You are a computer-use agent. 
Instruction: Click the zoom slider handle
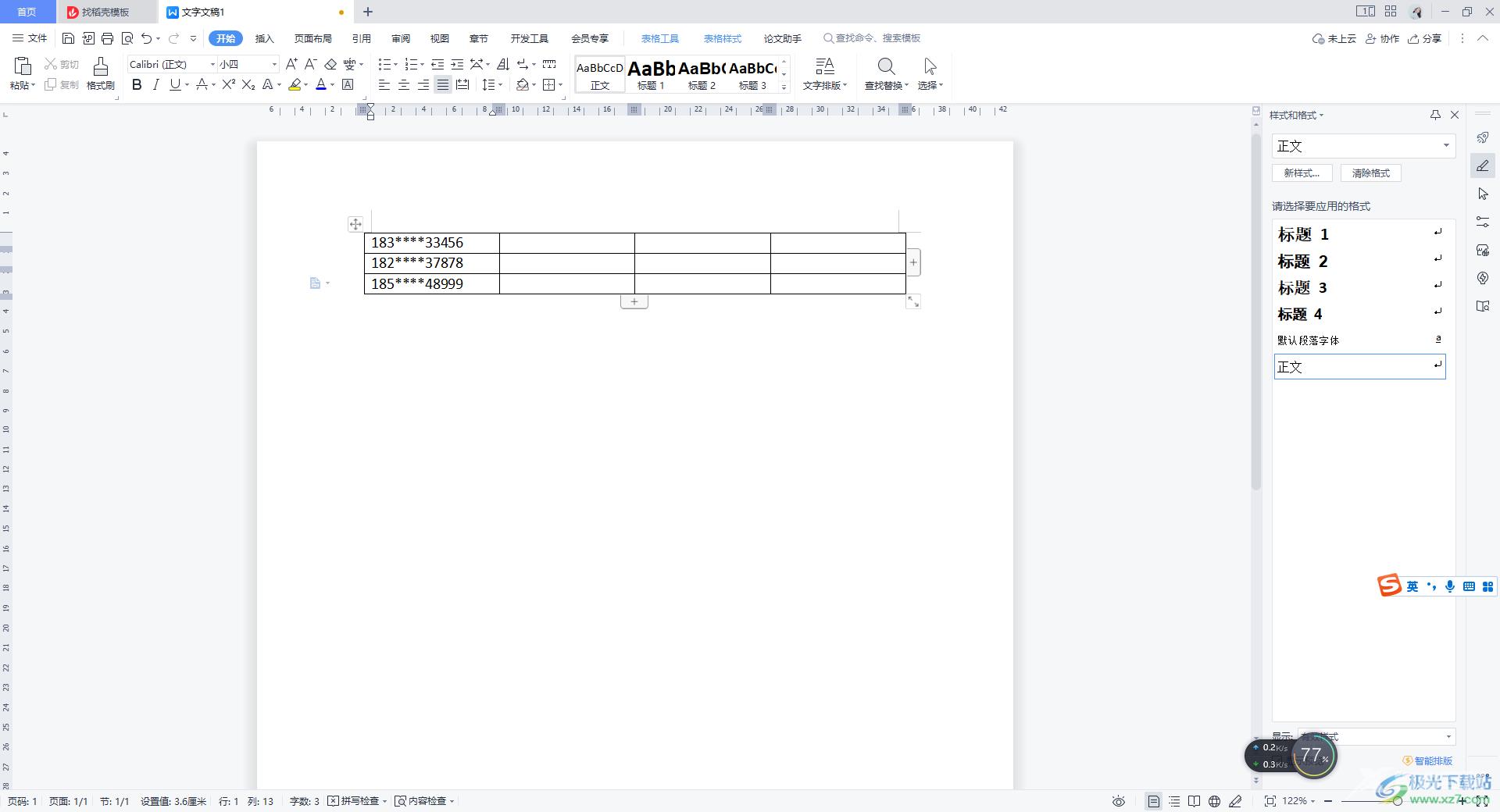coord(1398,801)
